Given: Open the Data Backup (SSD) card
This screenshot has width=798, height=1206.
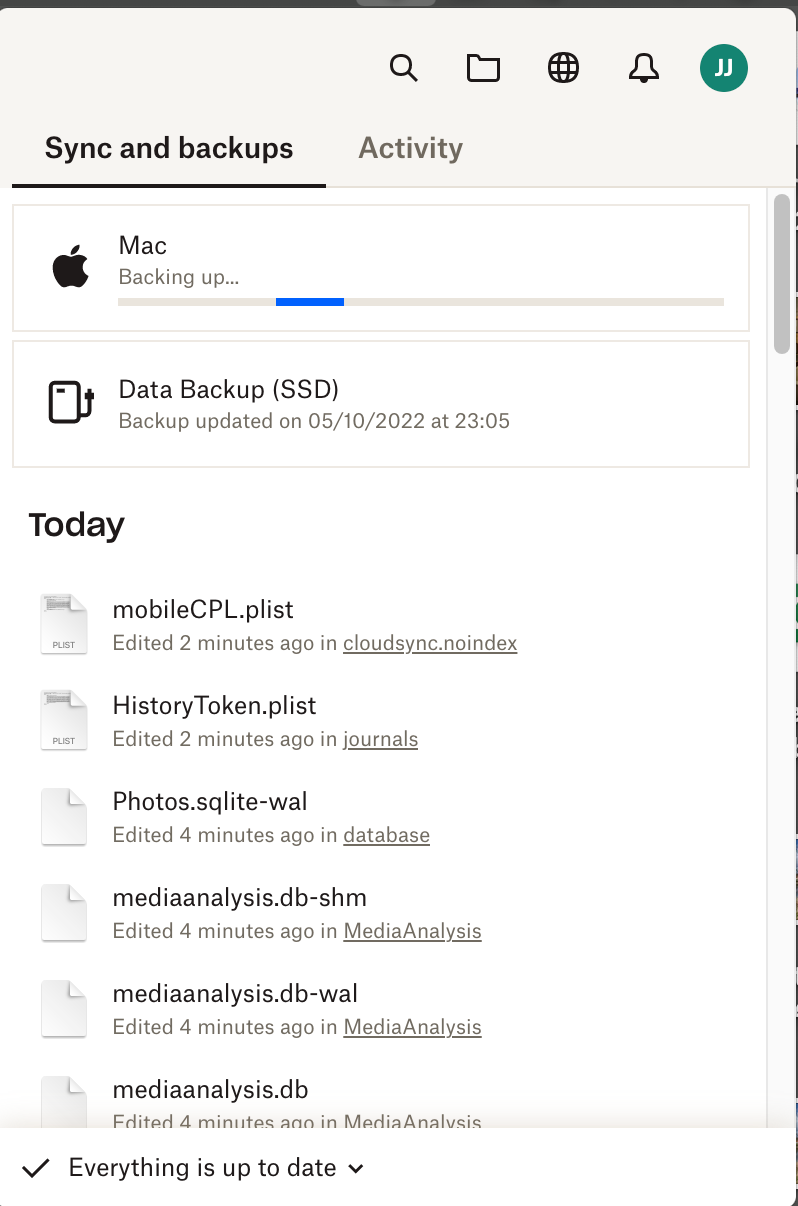Looking at the screenshot, I should coord(380,403).
